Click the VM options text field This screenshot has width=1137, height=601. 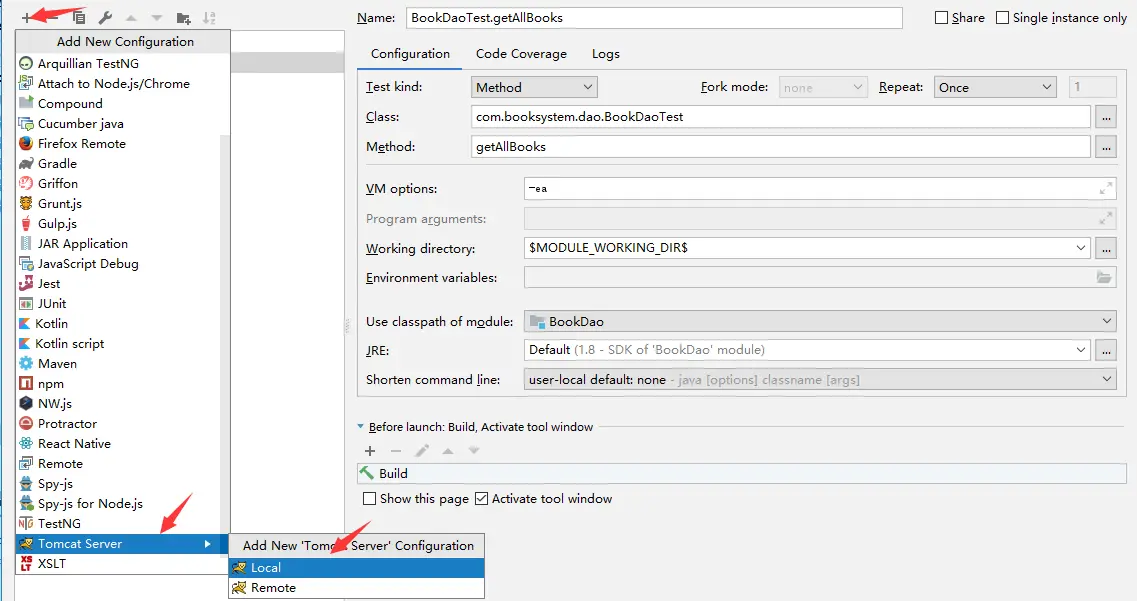[x=820, y=188]
